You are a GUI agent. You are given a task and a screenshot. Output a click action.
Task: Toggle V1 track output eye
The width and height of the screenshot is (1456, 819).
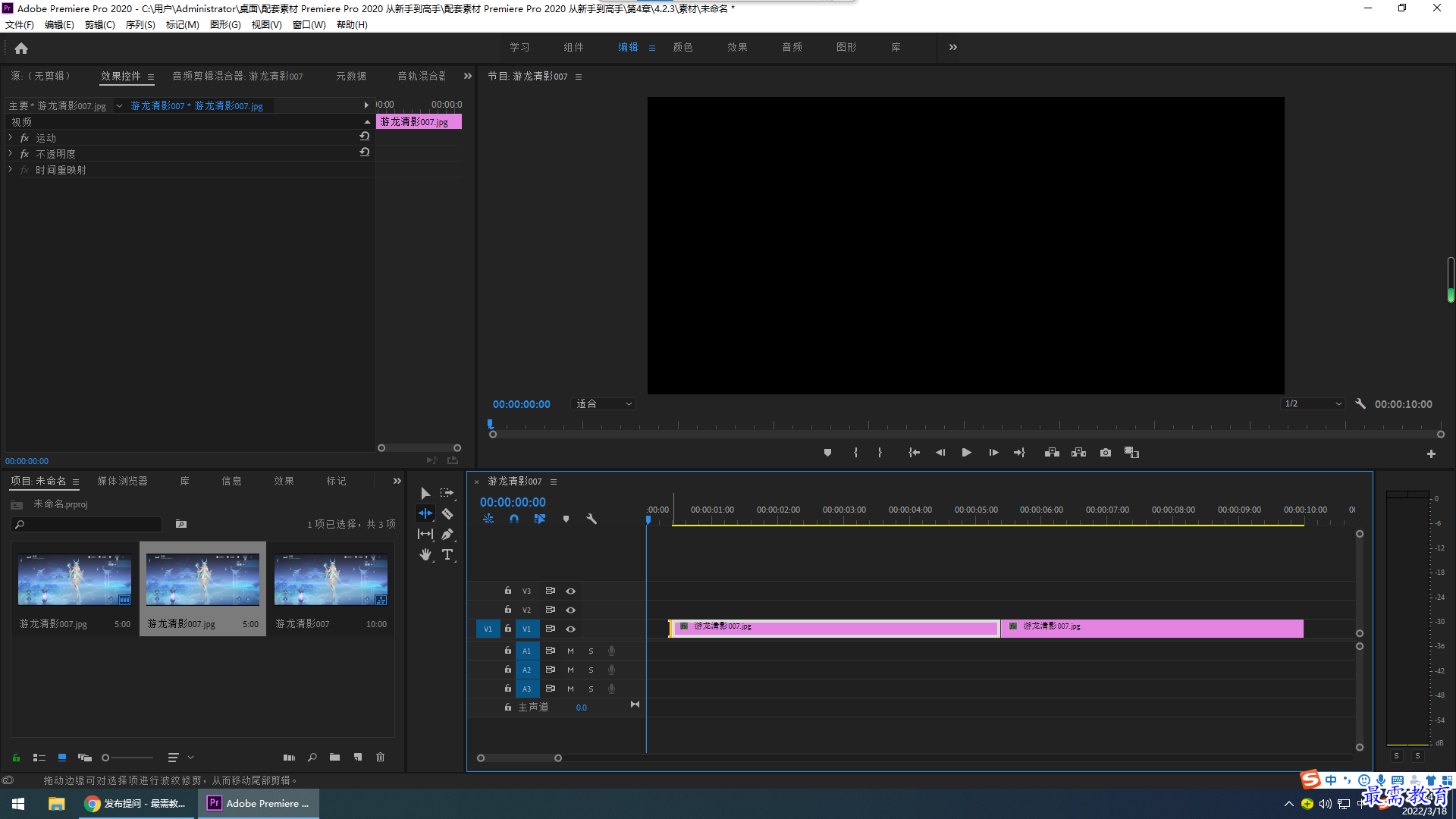(571, 629)
